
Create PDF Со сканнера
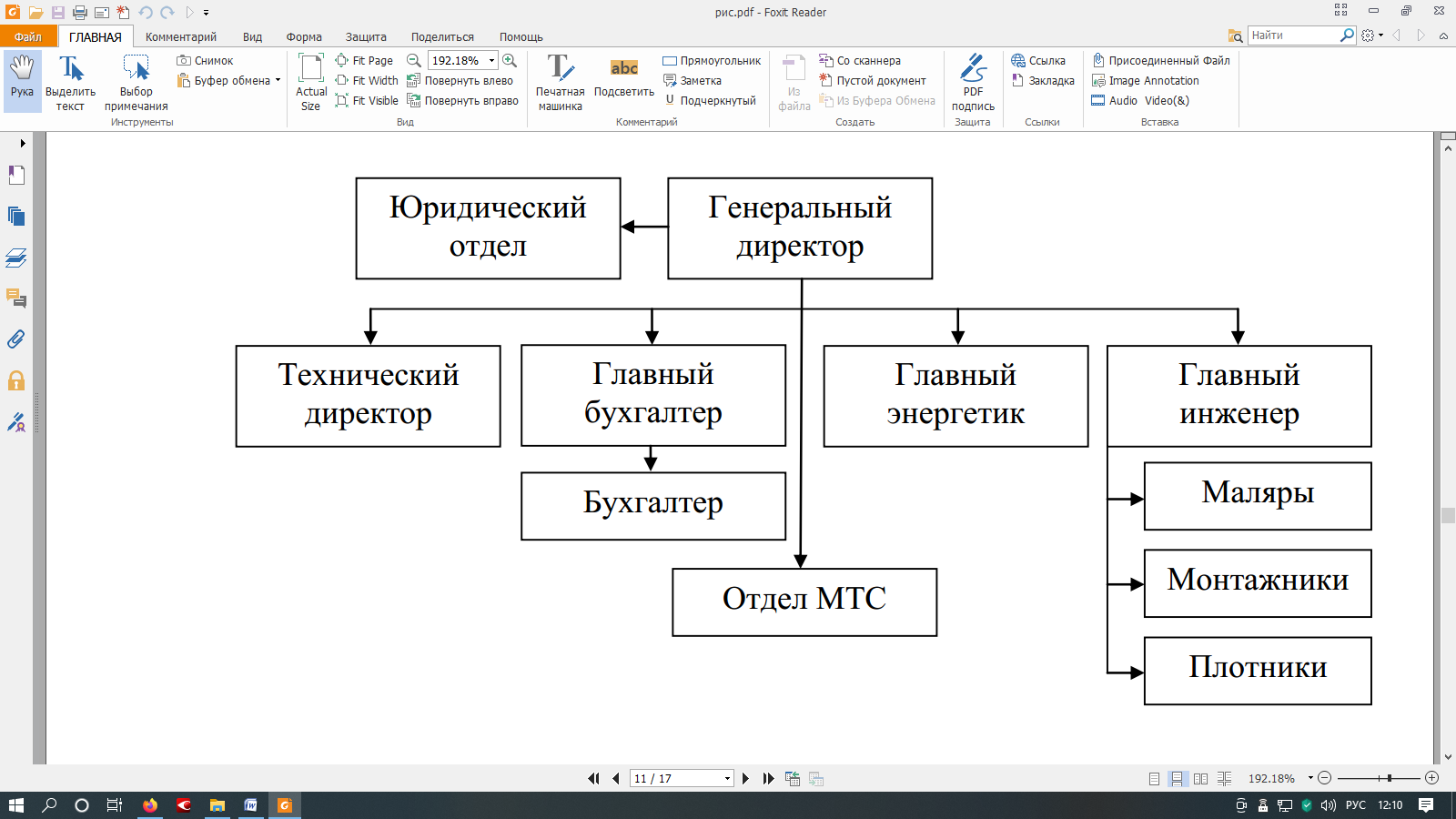click(x=860, y=61)
